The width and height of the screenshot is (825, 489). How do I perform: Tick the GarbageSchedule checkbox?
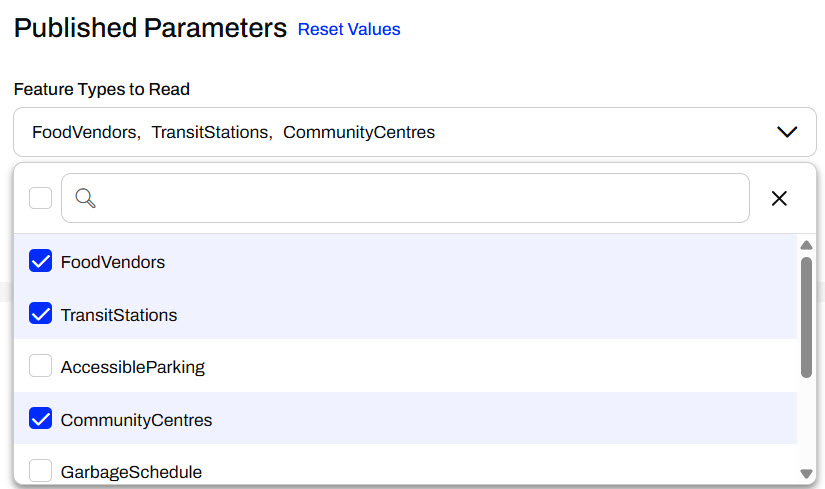pos(40,471)
